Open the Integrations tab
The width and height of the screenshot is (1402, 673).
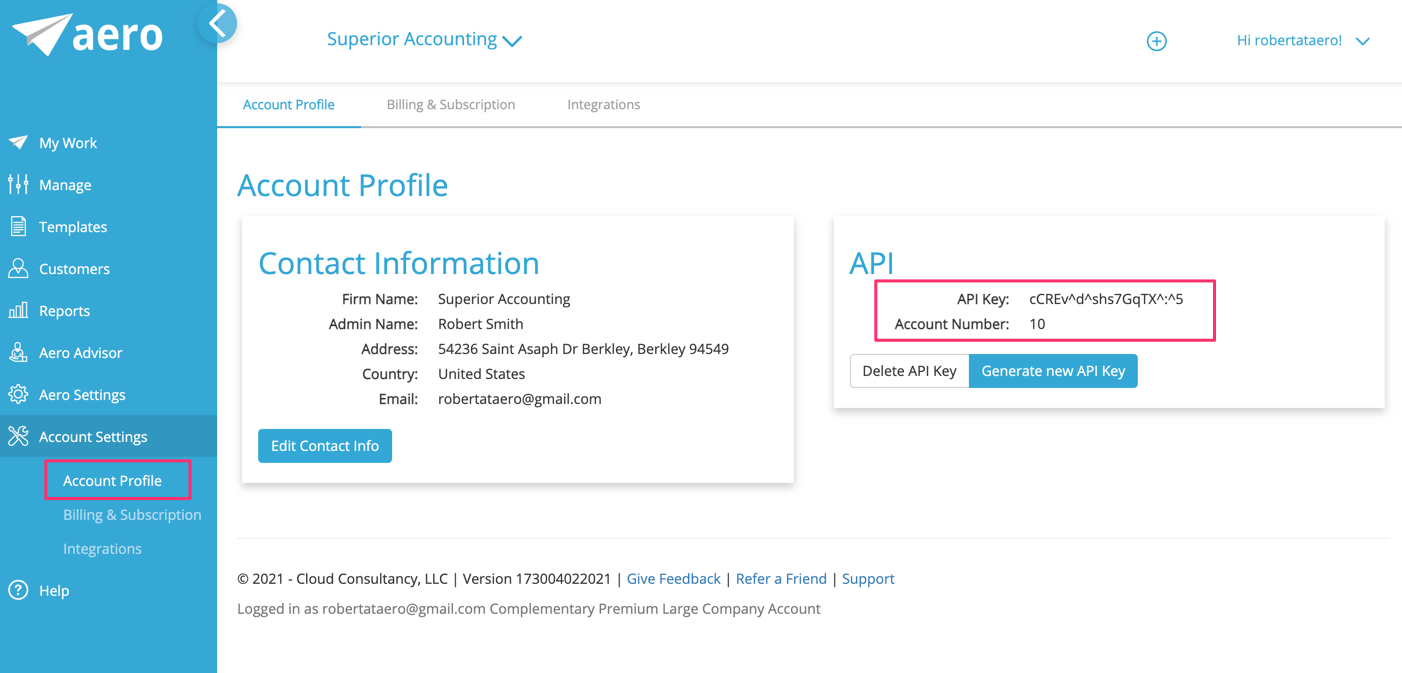(603, 104)
